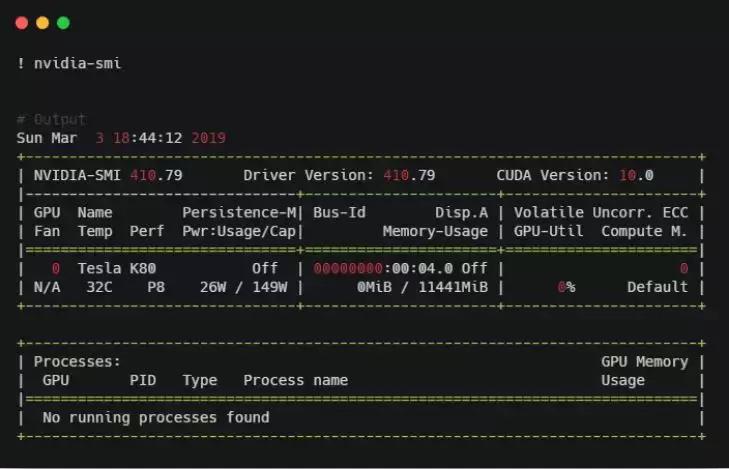Click the yellow minimize window button
This screenshot has height=469, width=729.
[x=42, y=22]
